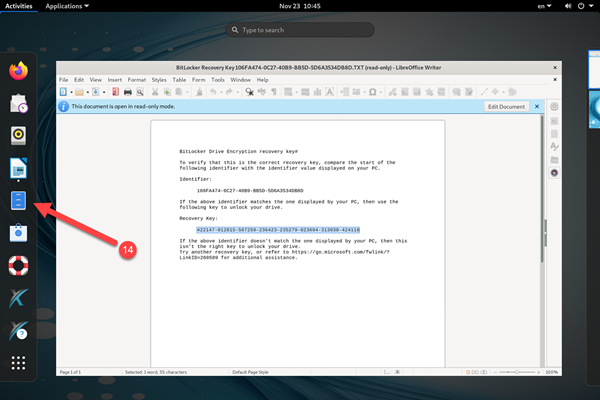This screenshot has width=600, height=400.
Task: Click the Paste clipboard icon
Action: [179, 92]
